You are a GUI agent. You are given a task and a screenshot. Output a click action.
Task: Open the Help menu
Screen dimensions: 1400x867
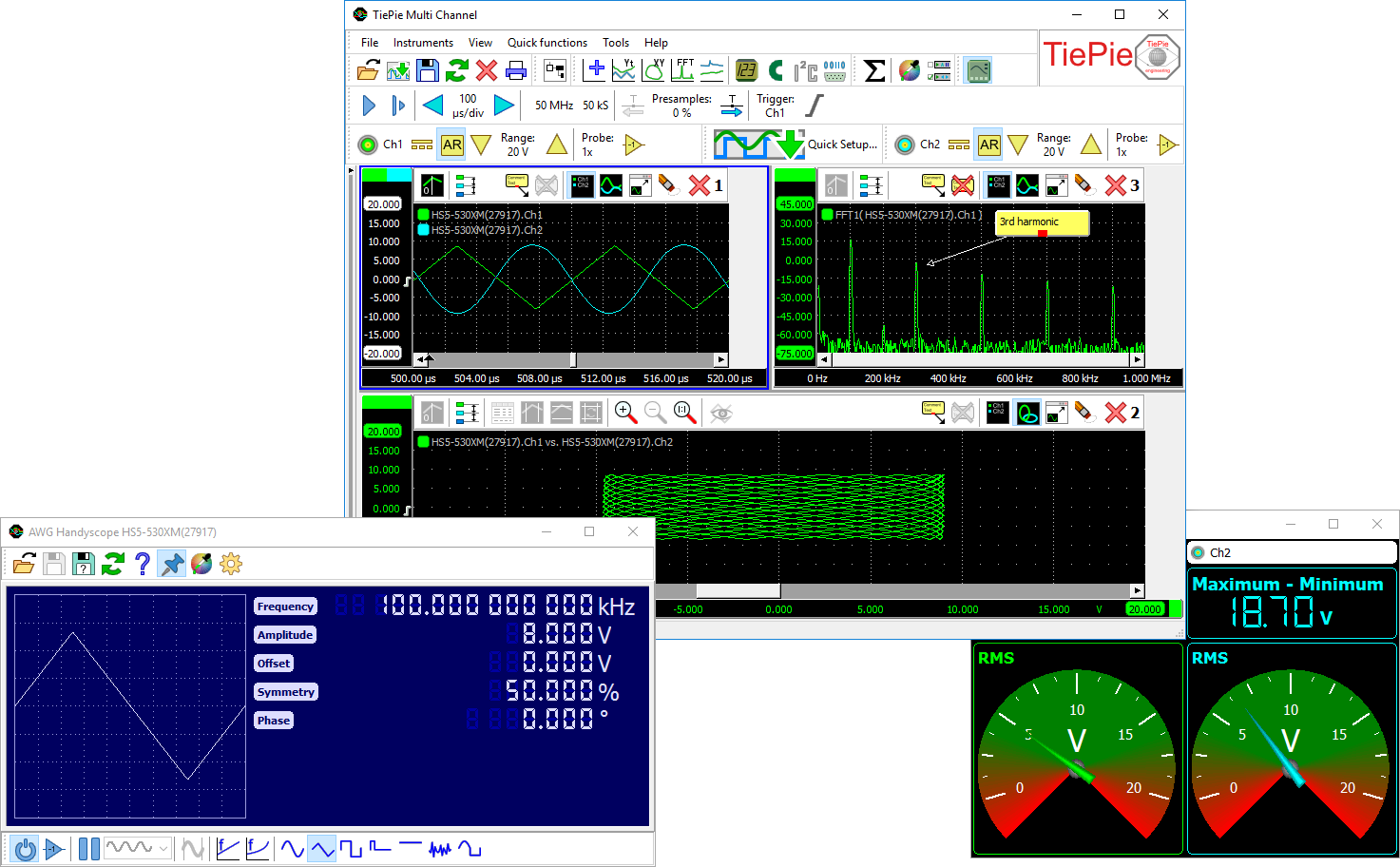click(x=656, y=43)
